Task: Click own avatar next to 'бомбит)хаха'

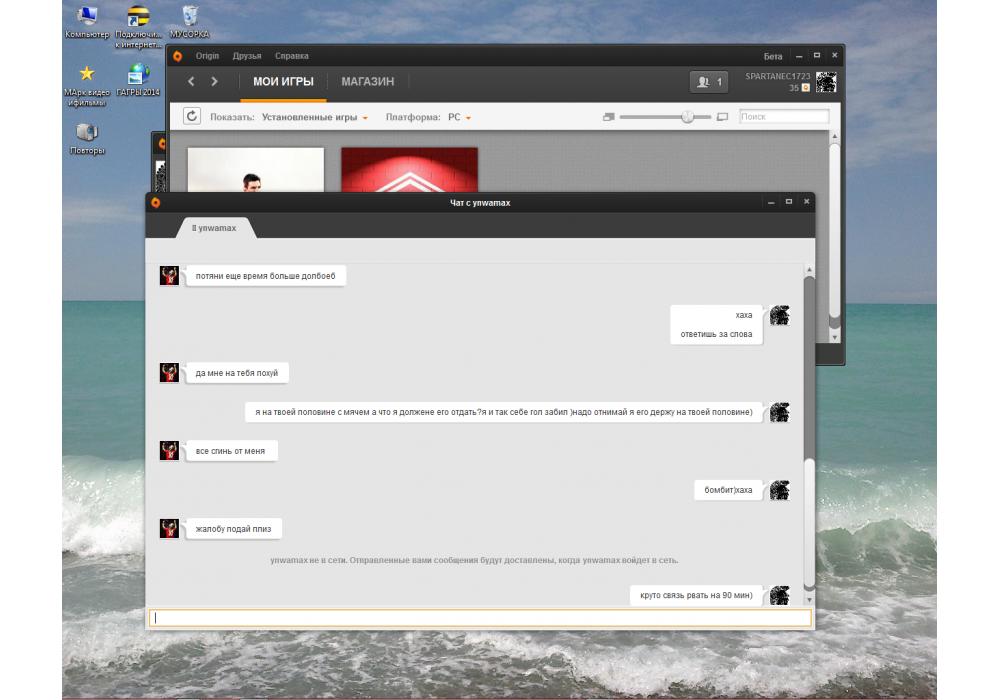Action: coord(779,490)
